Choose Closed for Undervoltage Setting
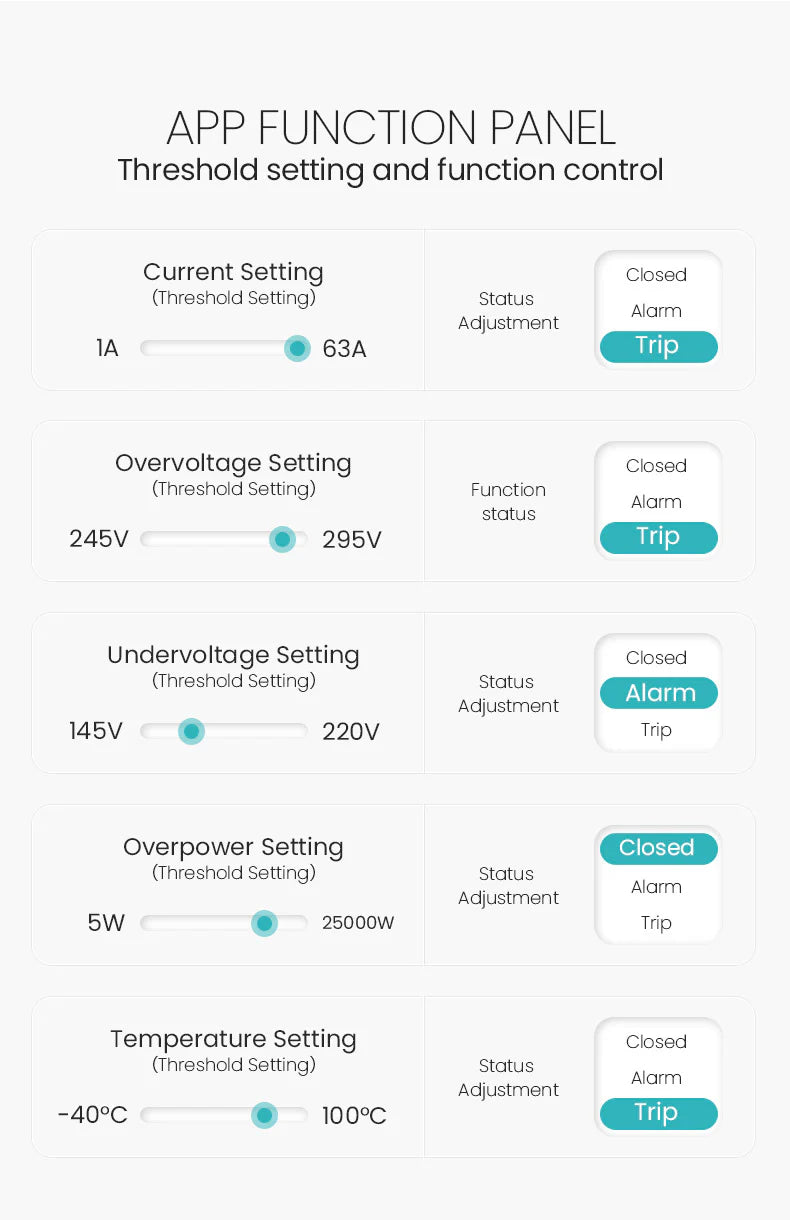The height and width of the screenshot is (1220, 790). coord(657,658)
